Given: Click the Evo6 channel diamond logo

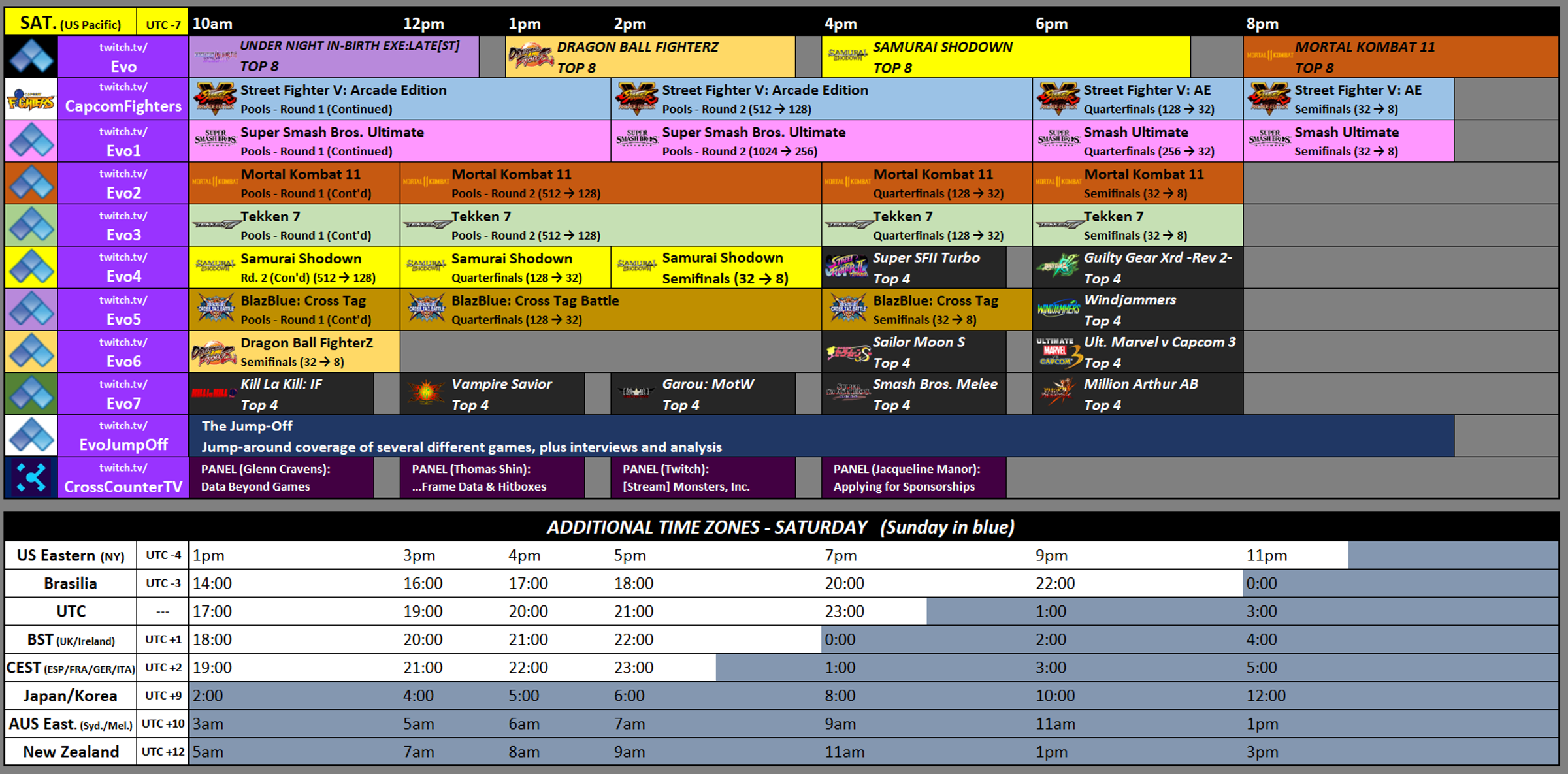Looking at the screenshot, I should tap(31, 351).
